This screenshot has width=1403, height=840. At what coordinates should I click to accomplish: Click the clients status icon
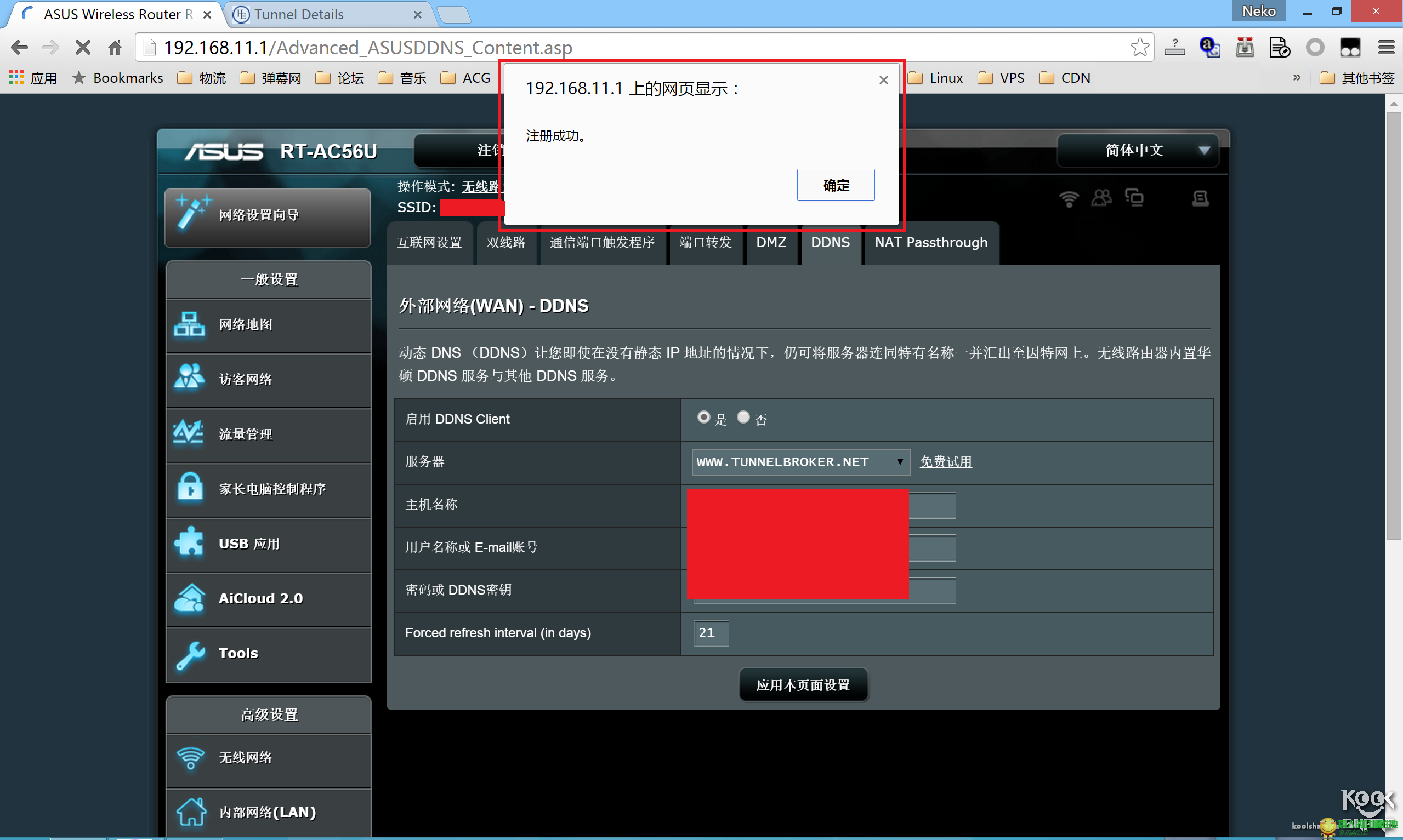[x=1101, y=198]
